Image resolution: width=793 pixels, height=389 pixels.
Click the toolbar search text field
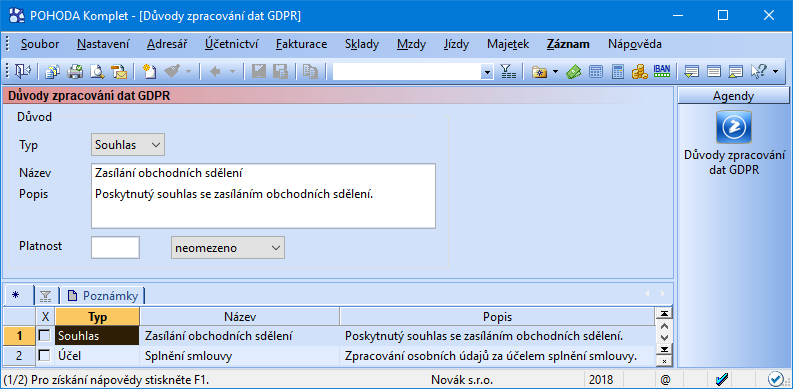click(x=407, y=72)
